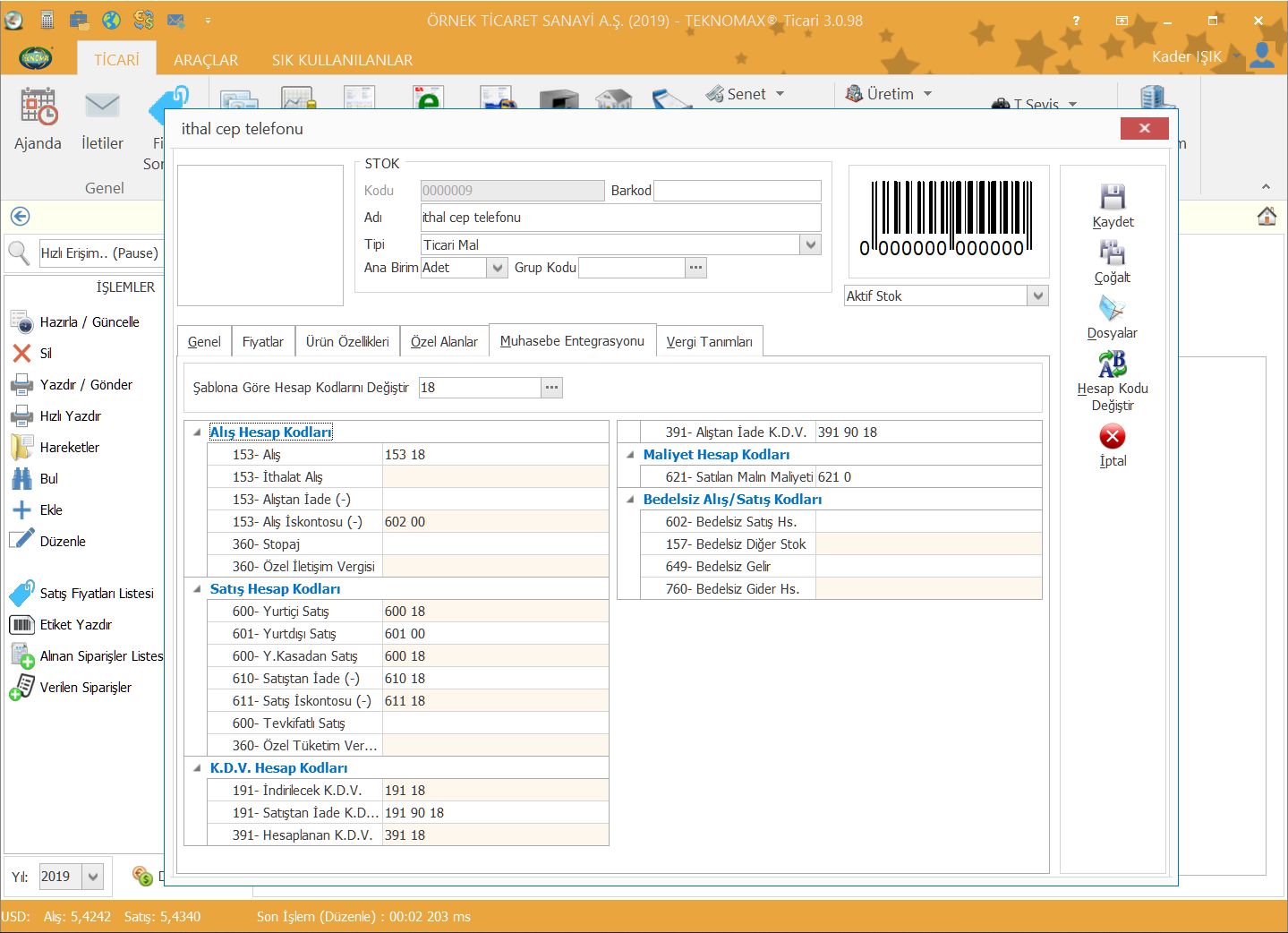
Task: Click into the Barkod input field
Action: (x=737, y=191)
